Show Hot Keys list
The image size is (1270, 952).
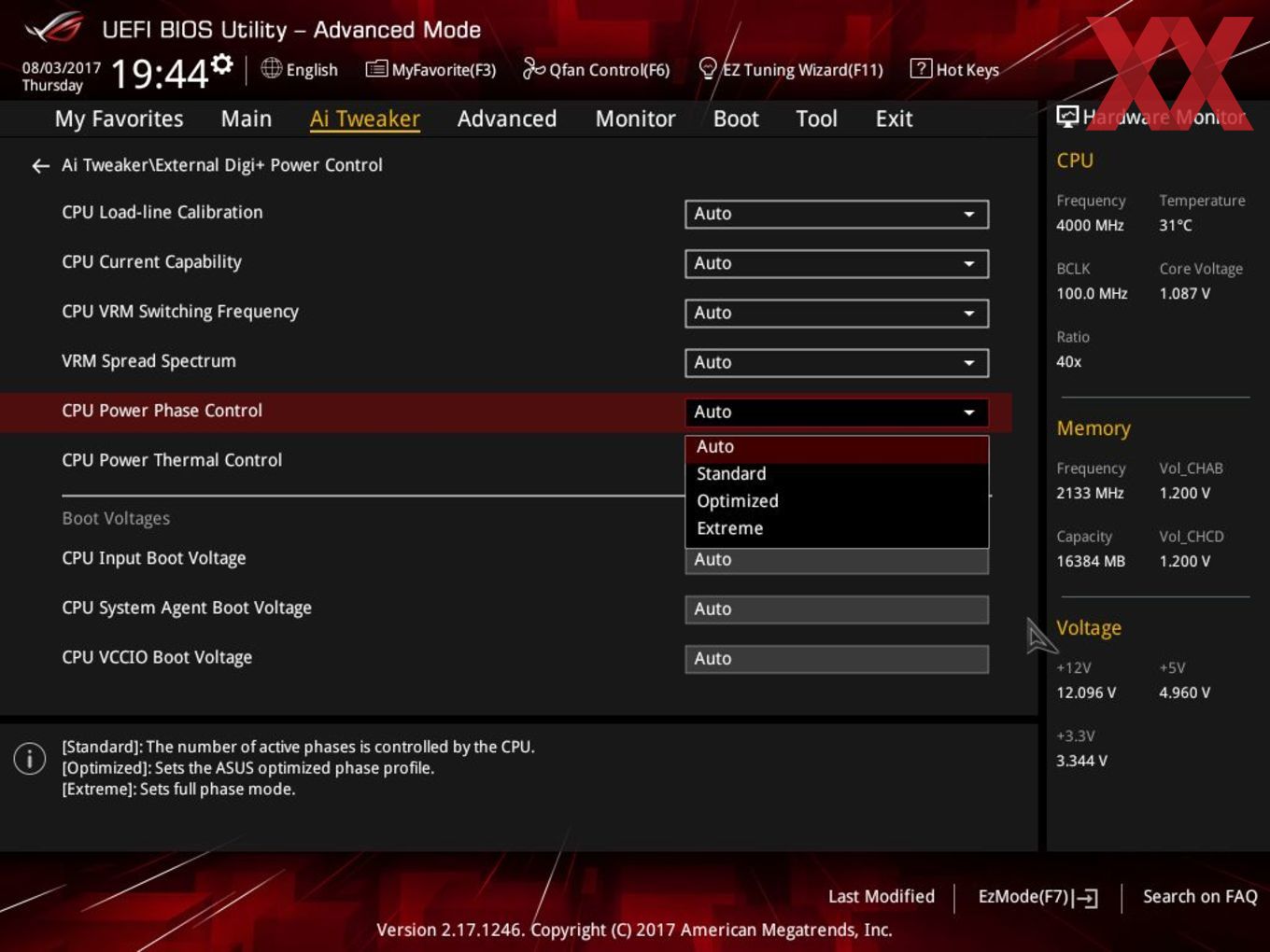coord(954,70)
